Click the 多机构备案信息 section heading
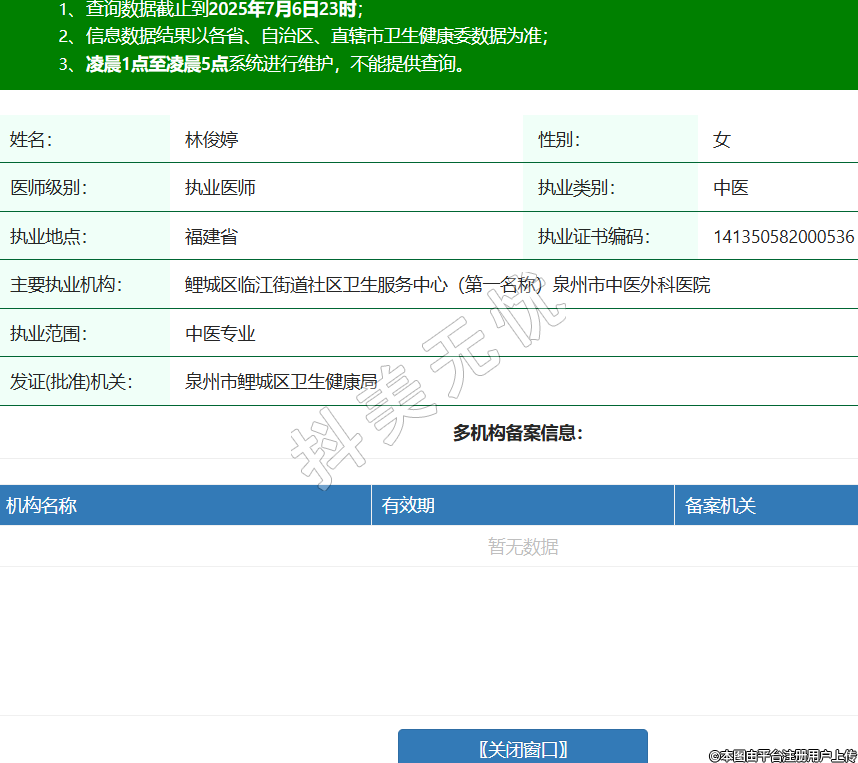 click(517, 433)
